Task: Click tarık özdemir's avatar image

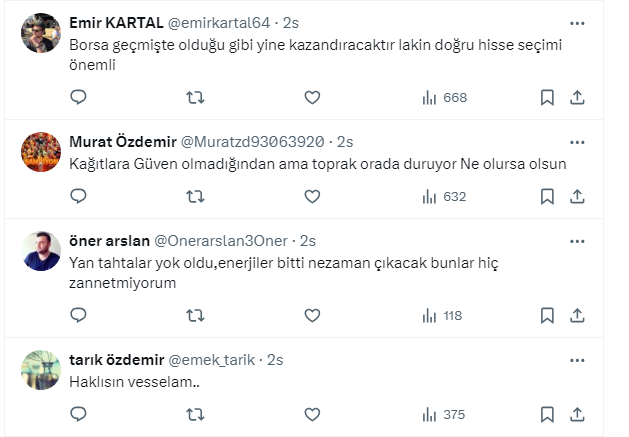Action: click(42, 370)
